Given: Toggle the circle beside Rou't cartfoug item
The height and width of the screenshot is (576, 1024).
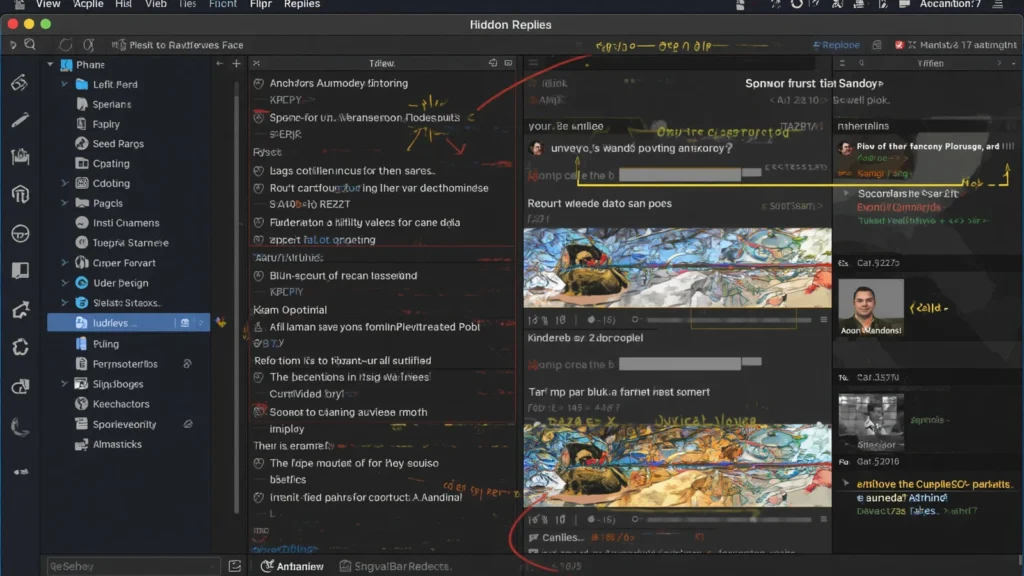Looking at the screenshot, I should 259,188.
